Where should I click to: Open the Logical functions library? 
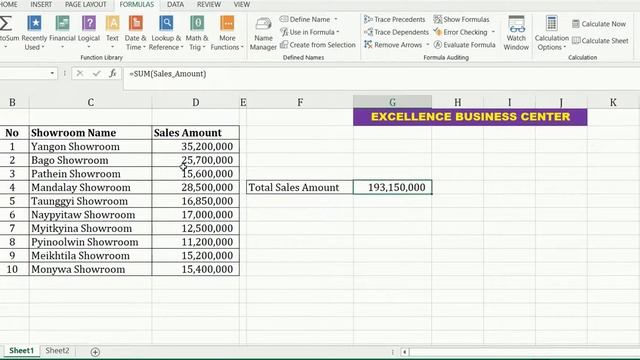89,33
